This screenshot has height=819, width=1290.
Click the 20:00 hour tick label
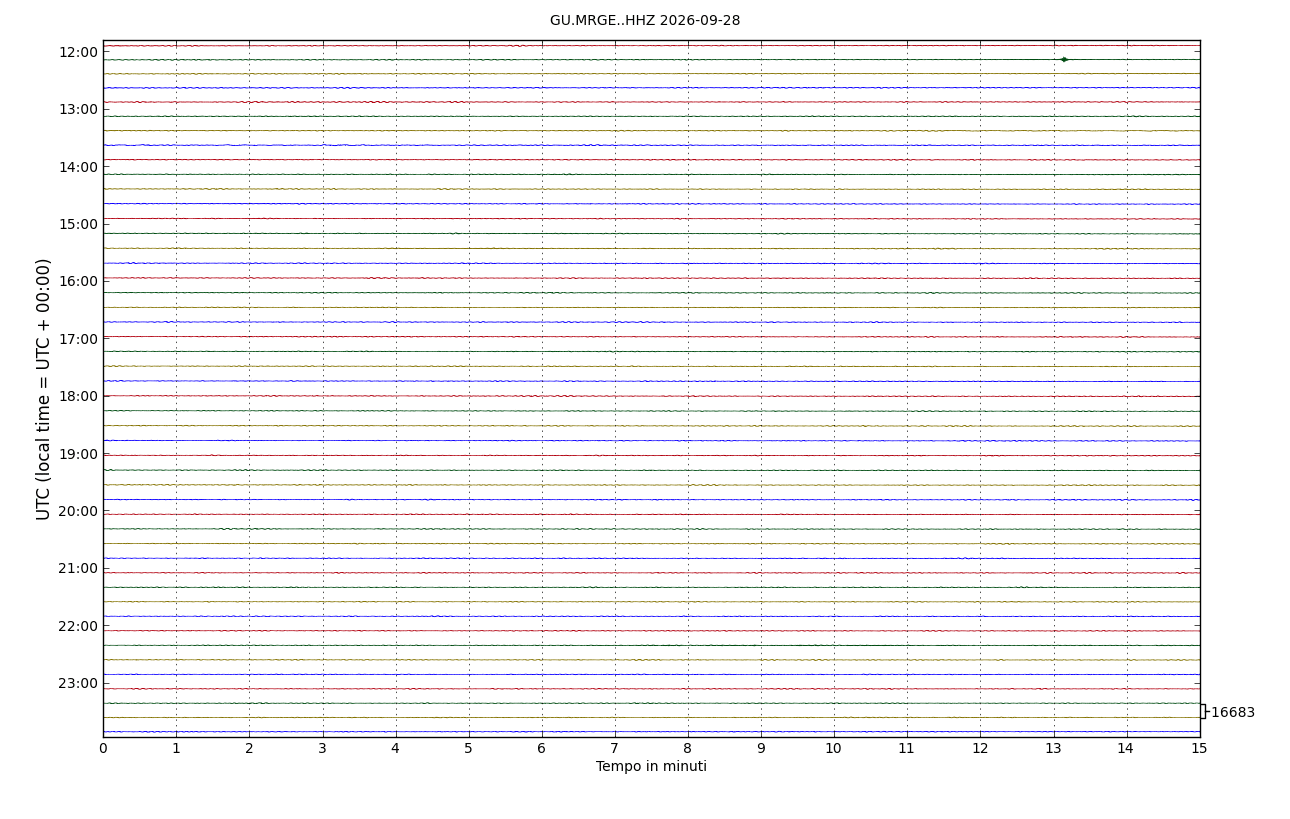coord(79,511)
